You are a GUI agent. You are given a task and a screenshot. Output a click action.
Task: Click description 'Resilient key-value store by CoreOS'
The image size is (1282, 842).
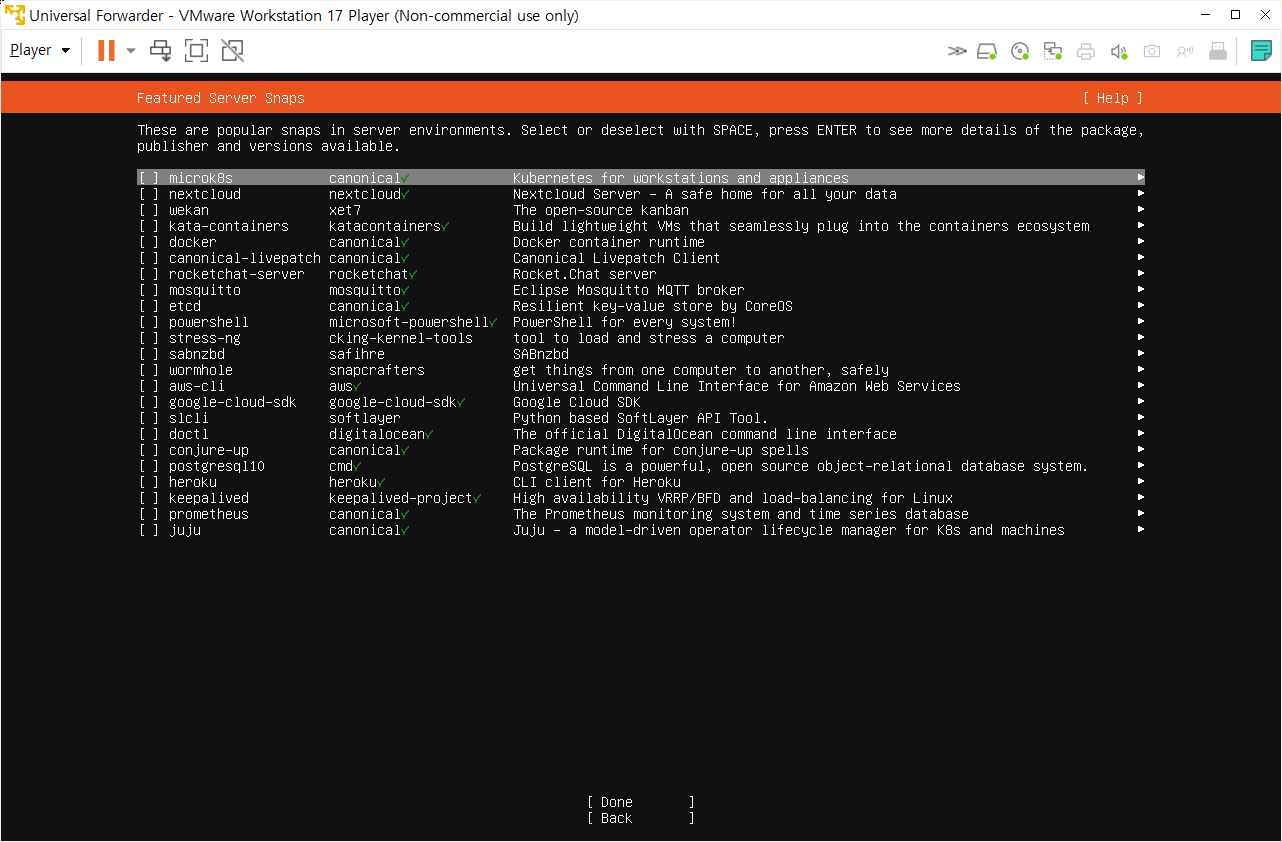(x=653, y=306)
